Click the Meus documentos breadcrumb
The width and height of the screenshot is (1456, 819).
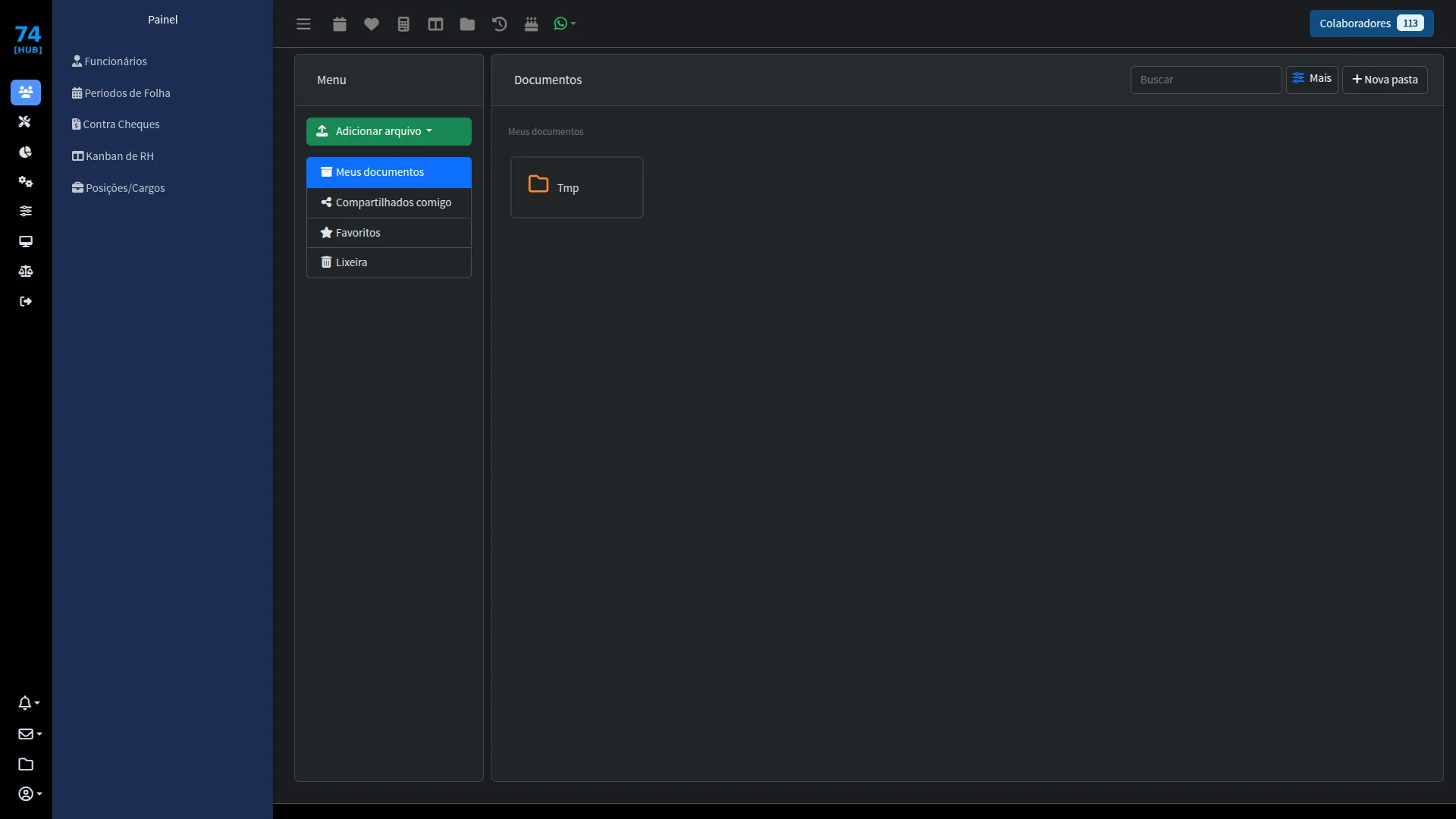[545, 132]
